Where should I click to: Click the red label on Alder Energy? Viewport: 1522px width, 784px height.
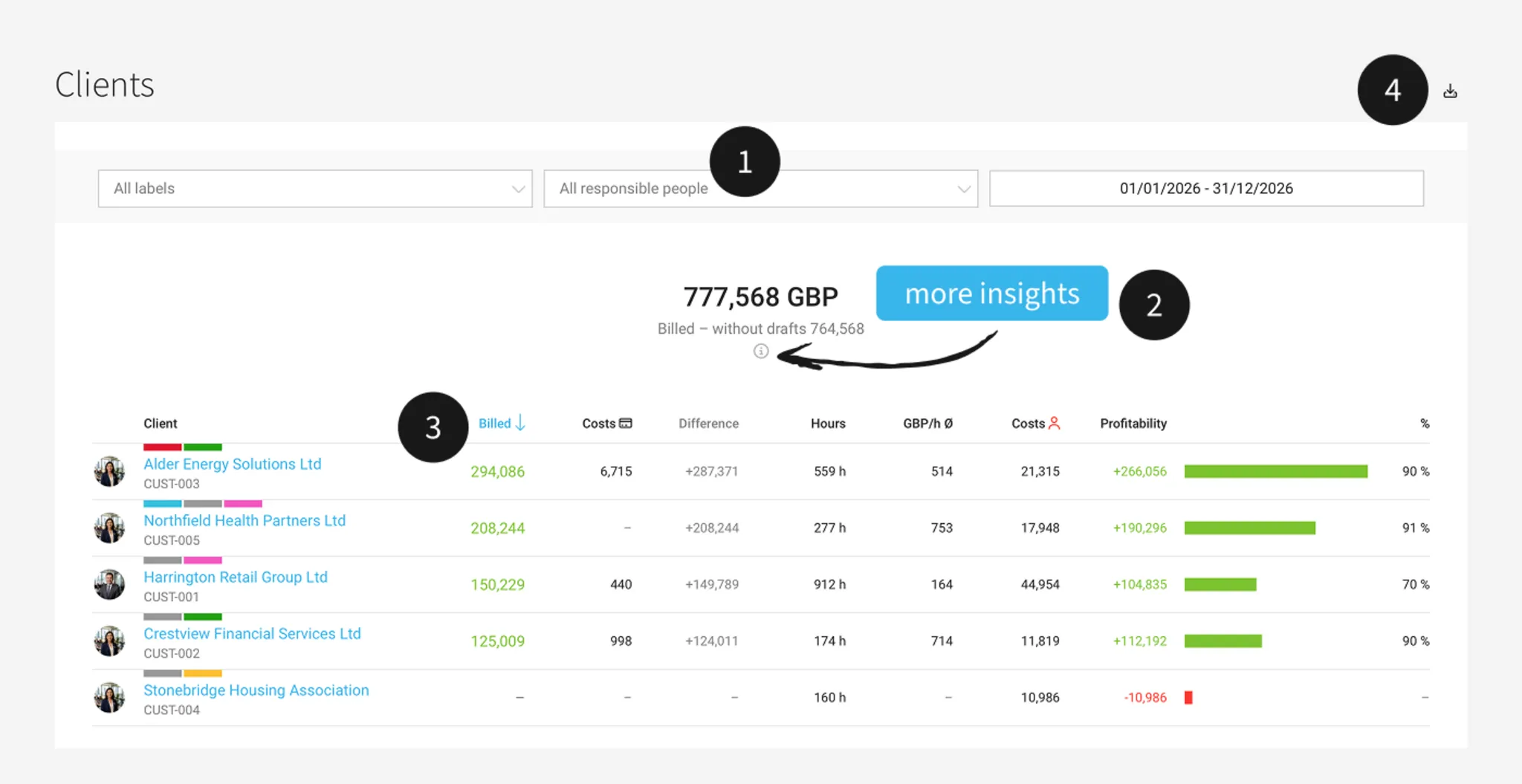click(162, 447)
